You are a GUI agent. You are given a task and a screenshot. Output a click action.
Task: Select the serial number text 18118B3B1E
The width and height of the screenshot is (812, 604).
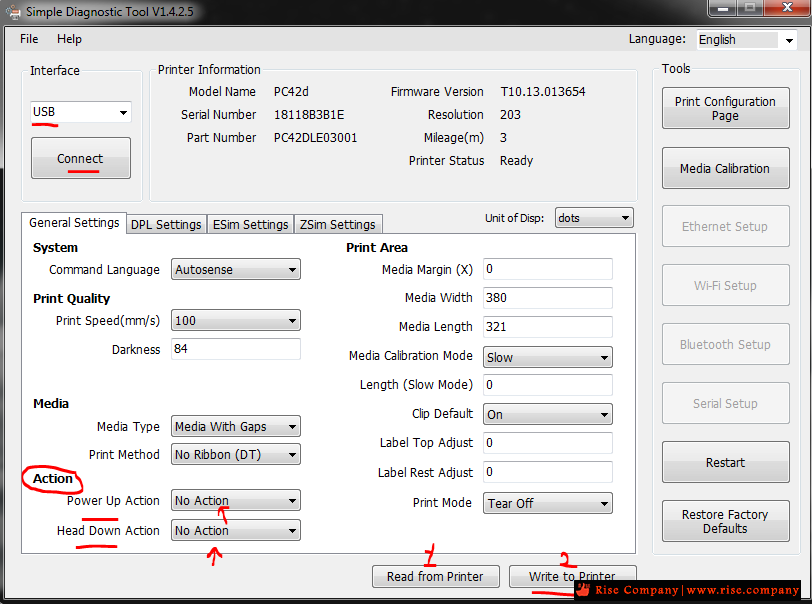309,114
